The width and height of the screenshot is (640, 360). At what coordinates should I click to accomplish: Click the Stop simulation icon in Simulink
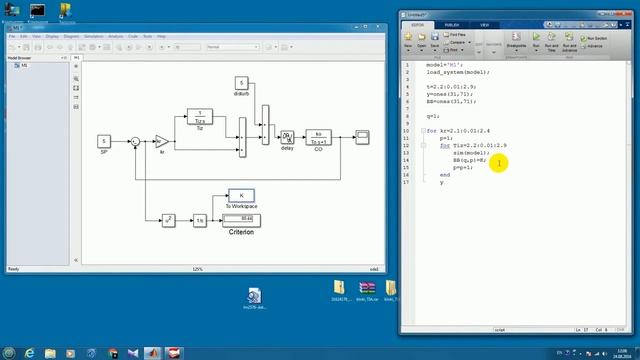pyautogui.click(x=149, y=47)
